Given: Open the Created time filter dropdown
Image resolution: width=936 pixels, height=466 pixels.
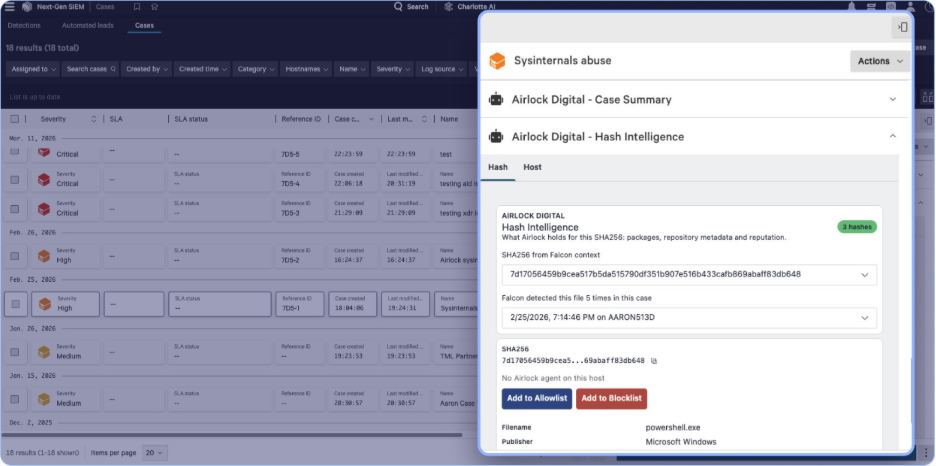Looking at the screenshot, I should [202, 69].
